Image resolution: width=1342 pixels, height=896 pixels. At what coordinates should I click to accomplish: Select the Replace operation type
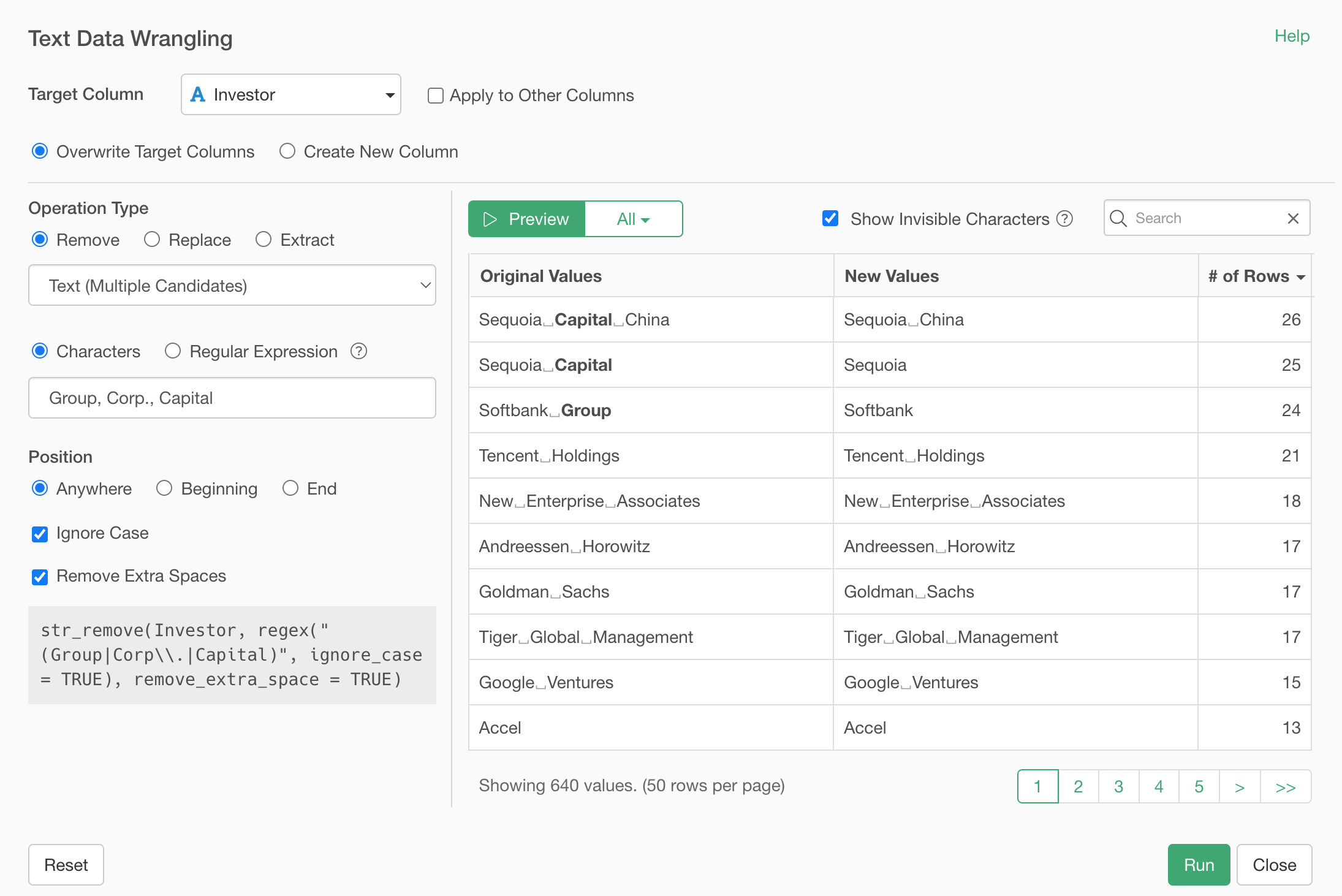(x=152, y=240)
